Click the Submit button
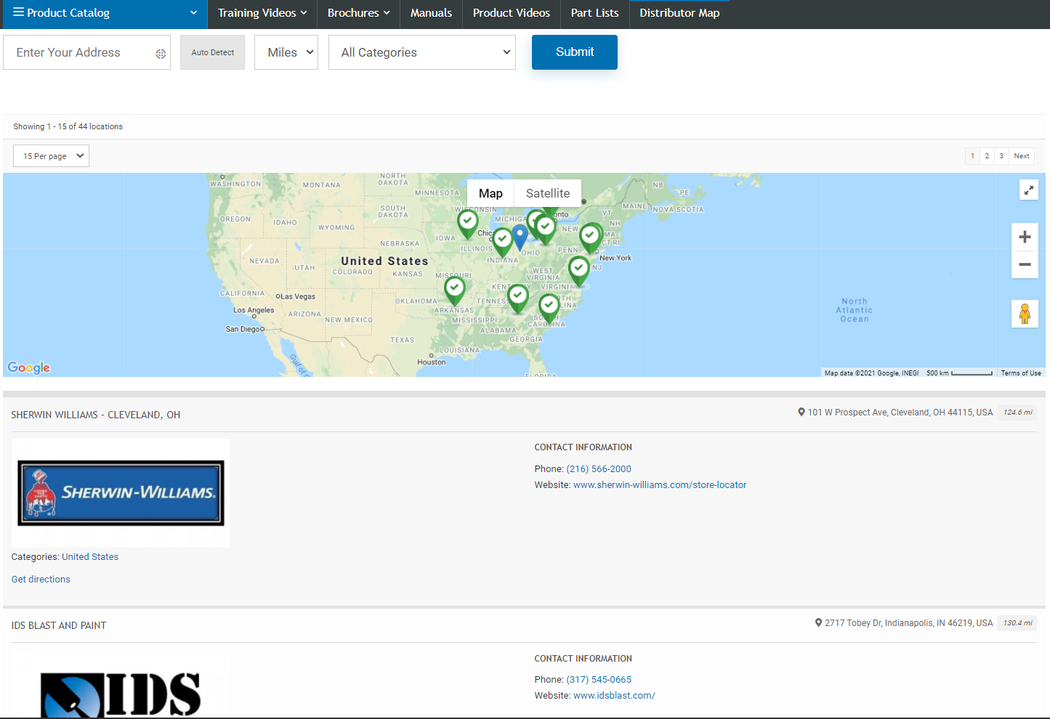Image resolution: width=1050 pixels, height=719 pixels. click(575, 52)
